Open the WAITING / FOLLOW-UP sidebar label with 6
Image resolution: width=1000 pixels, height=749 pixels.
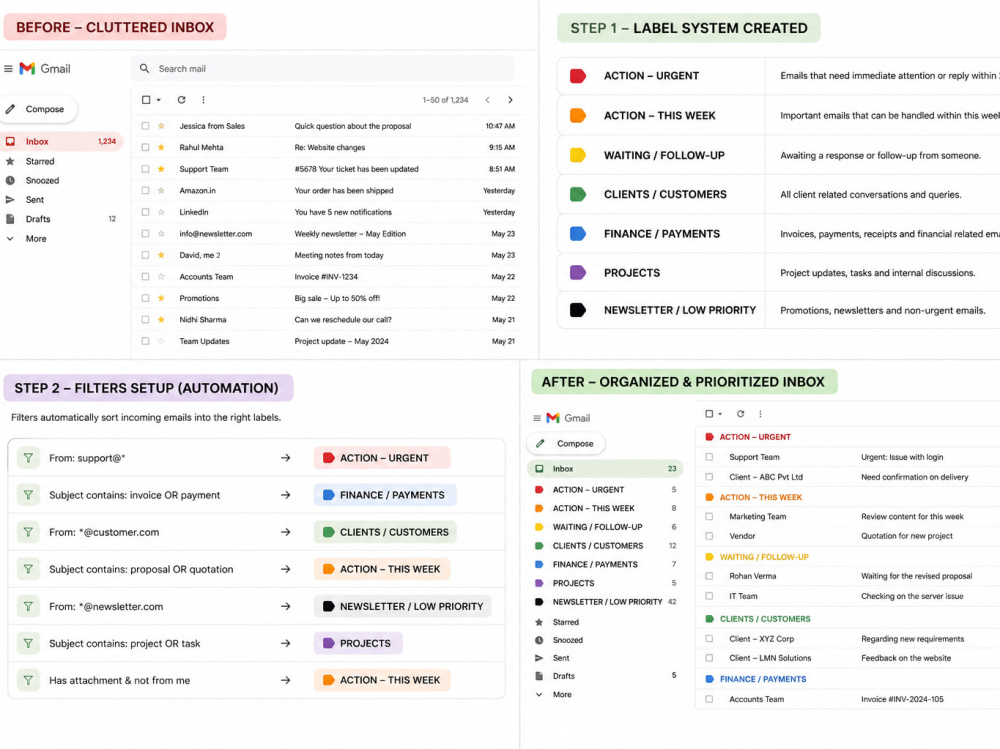(x=606, y=527)
